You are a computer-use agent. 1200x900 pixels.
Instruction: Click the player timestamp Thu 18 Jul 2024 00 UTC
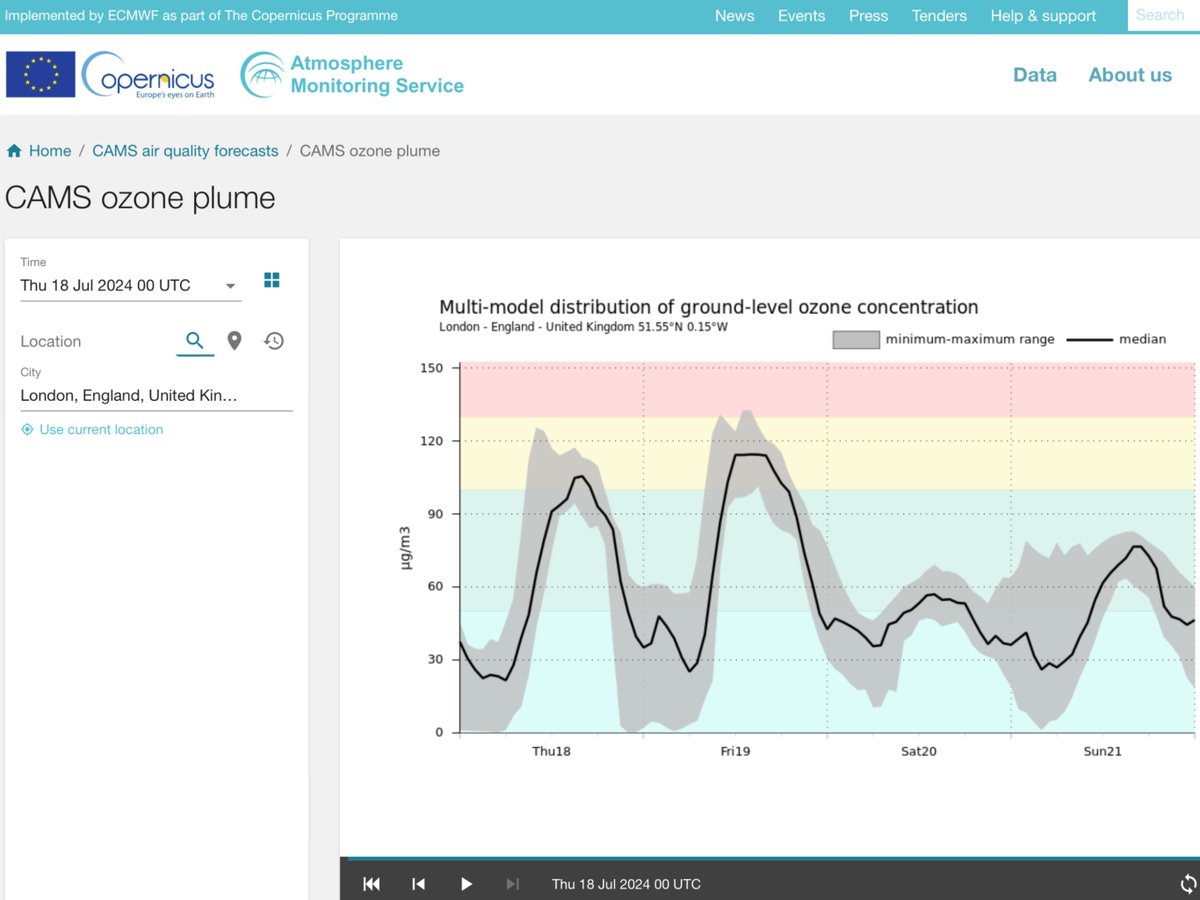pos(626,884)
